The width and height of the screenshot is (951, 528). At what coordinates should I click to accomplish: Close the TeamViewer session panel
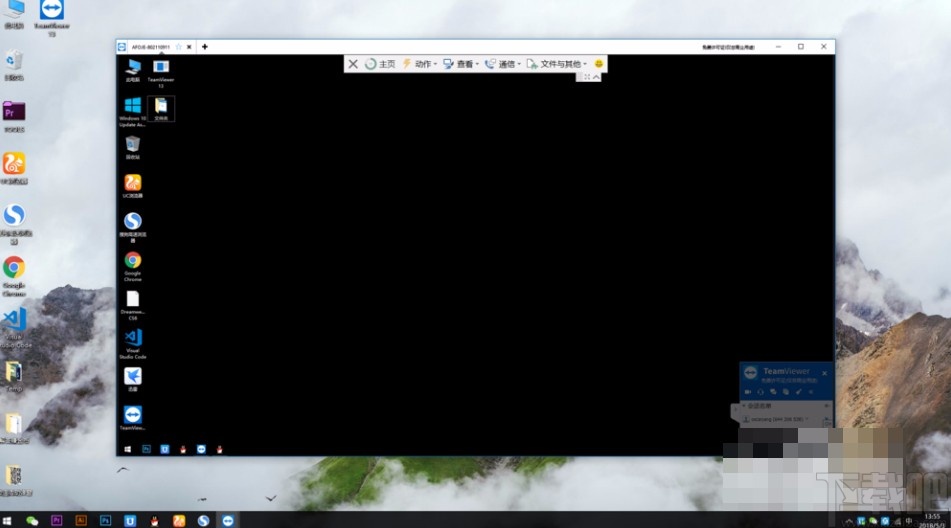824,373
